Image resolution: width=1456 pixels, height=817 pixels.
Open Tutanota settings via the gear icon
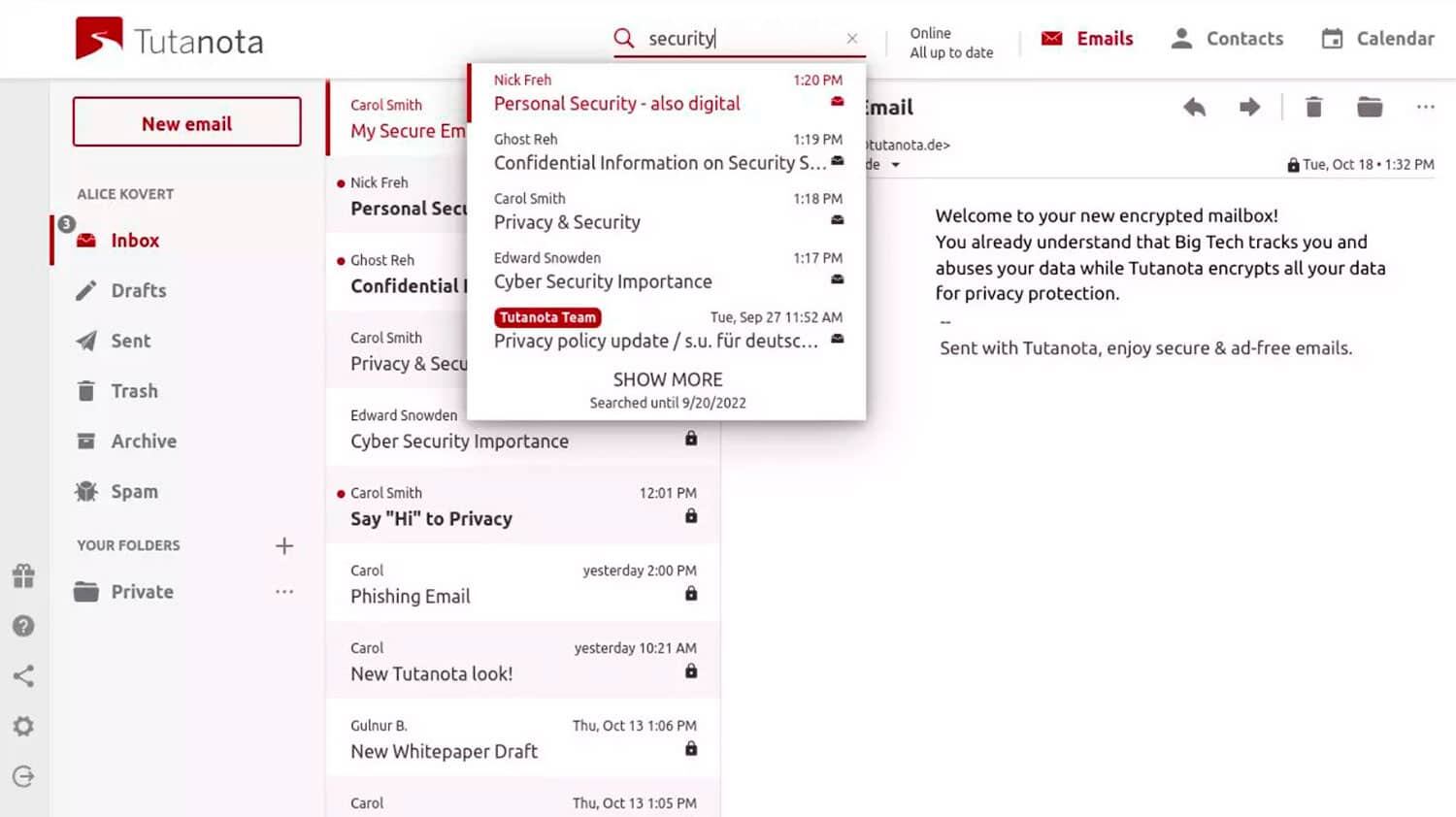(x=23, y=725)
